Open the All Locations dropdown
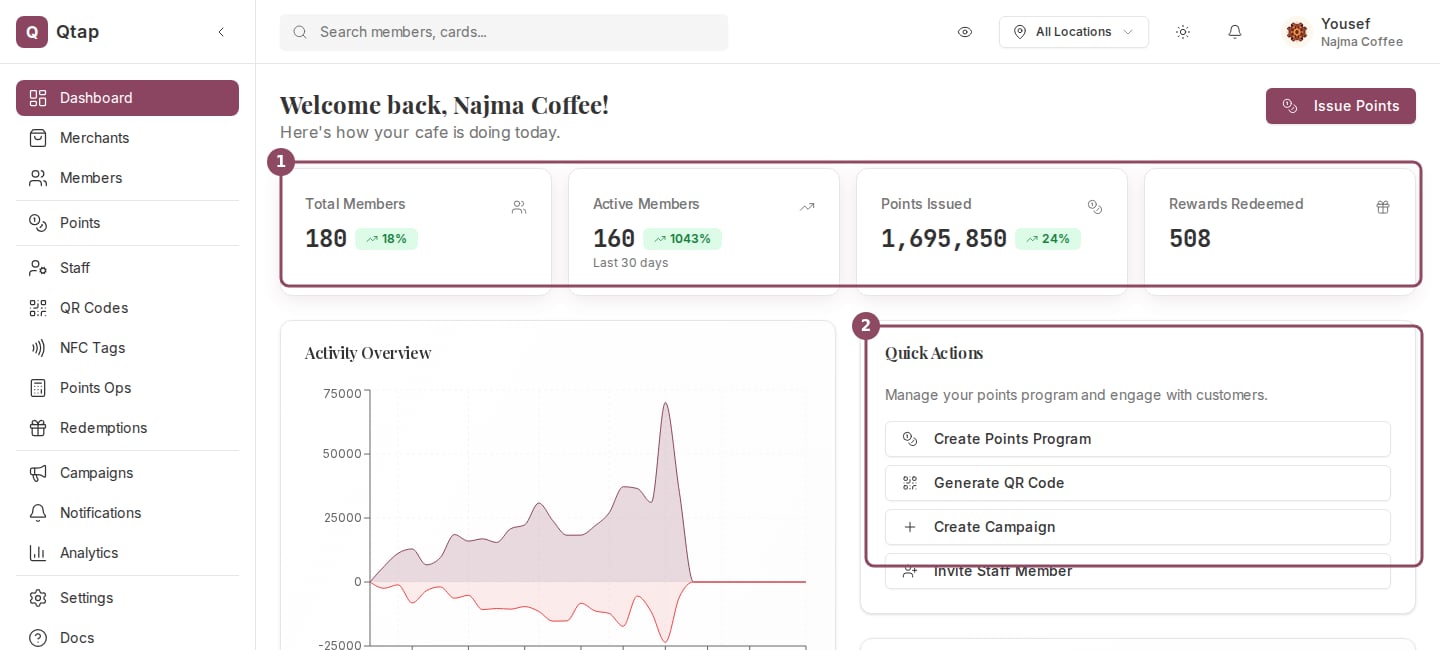Screen dimensions: 1440x650 tap(1074, 32)
